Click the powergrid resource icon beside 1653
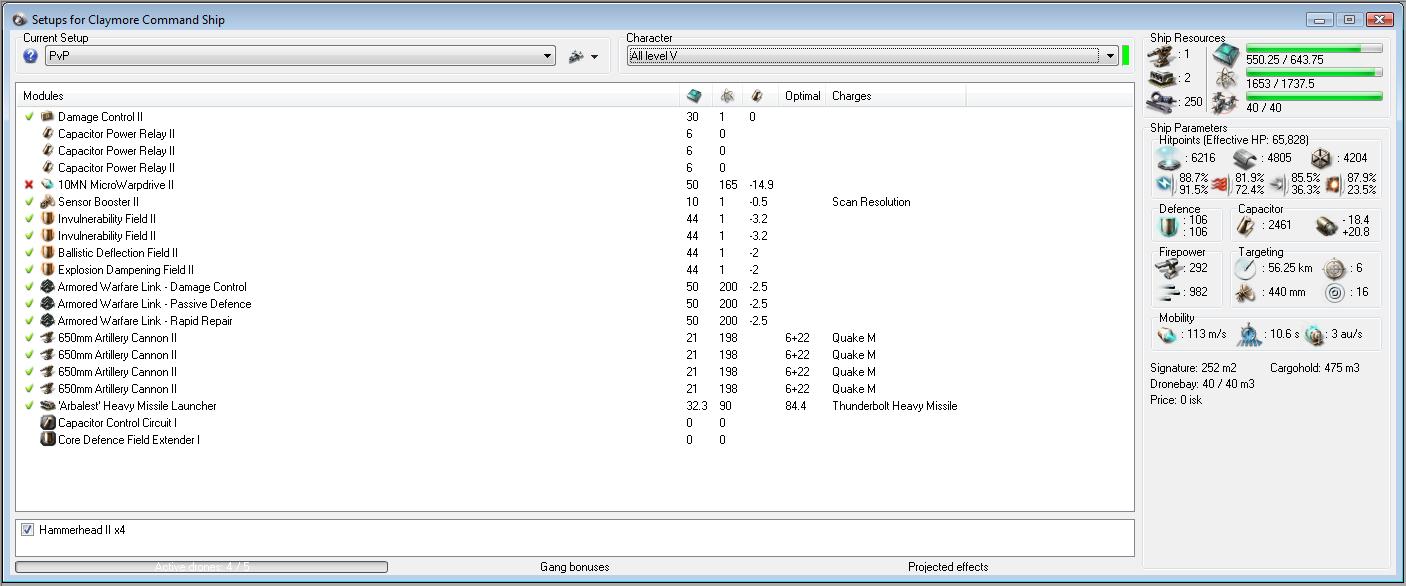The image size is (1406, 586). tap(1225, 79)
